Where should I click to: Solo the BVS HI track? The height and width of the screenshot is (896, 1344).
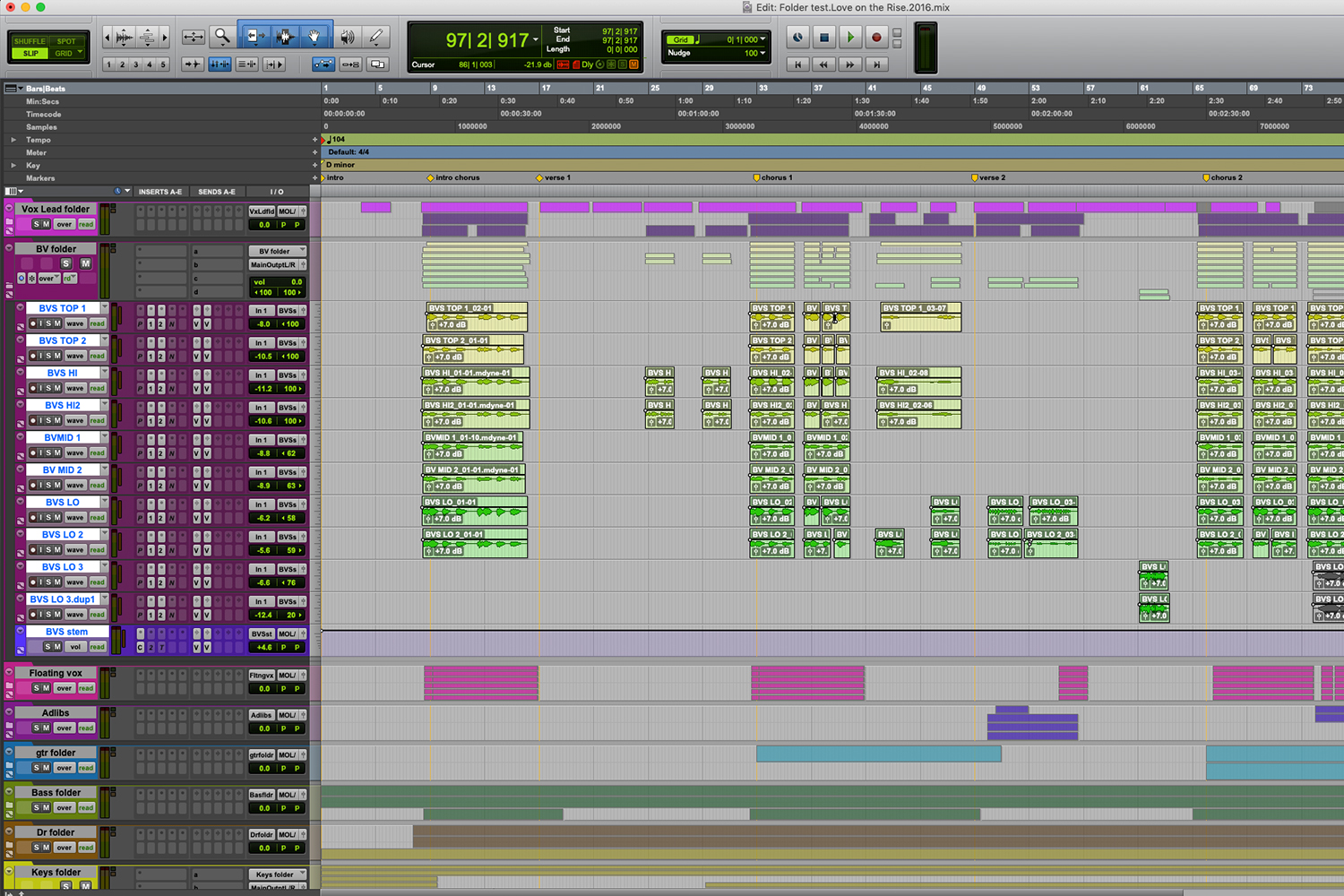tap(48, 388)
